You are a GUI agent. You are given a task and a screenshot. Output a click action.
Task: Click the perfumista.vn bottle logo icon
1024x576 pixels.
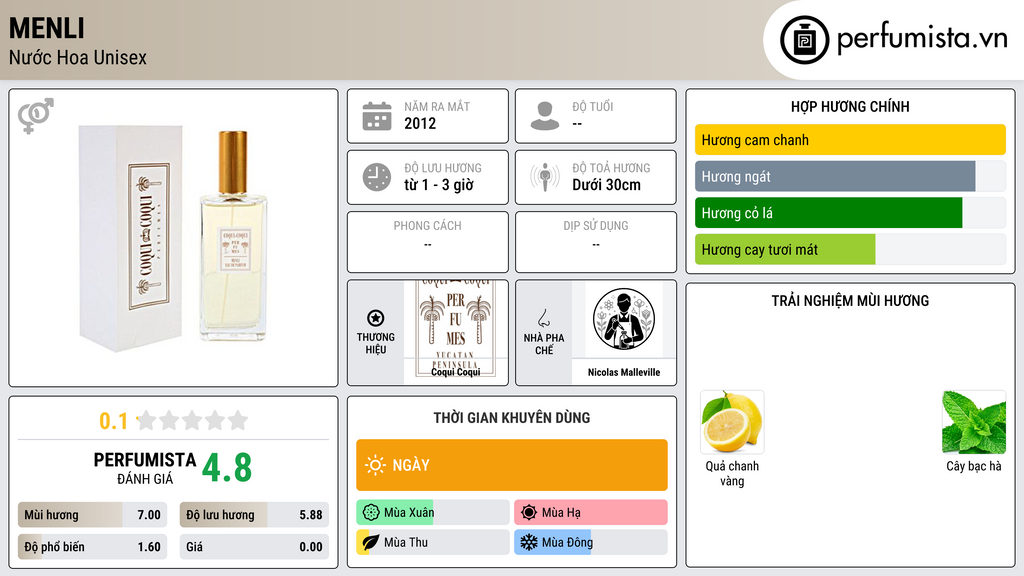tap(804, 40)
